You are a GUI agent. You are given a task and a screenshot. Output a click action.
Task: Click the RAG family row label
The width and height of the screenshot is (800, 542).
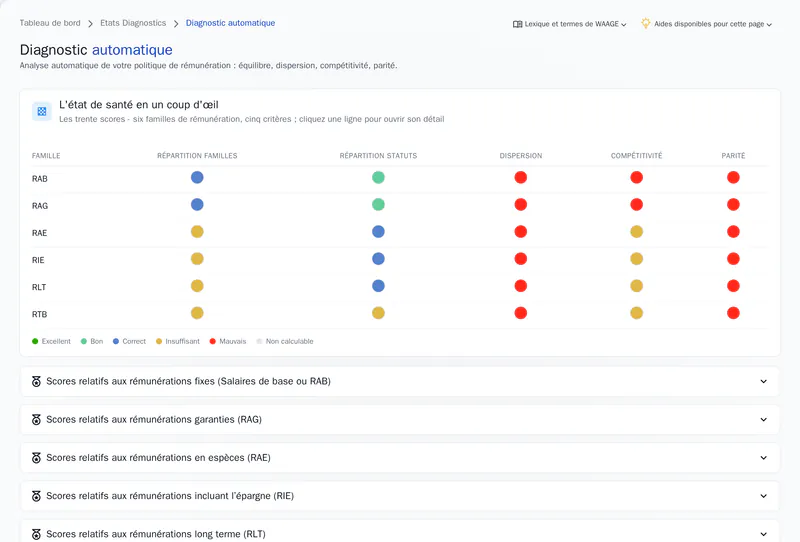[40, 206]
